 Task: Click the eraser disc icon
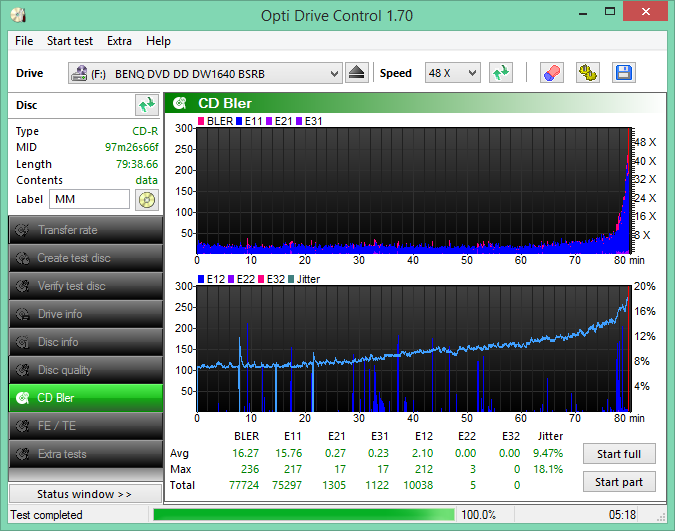(x=552, y=73)
